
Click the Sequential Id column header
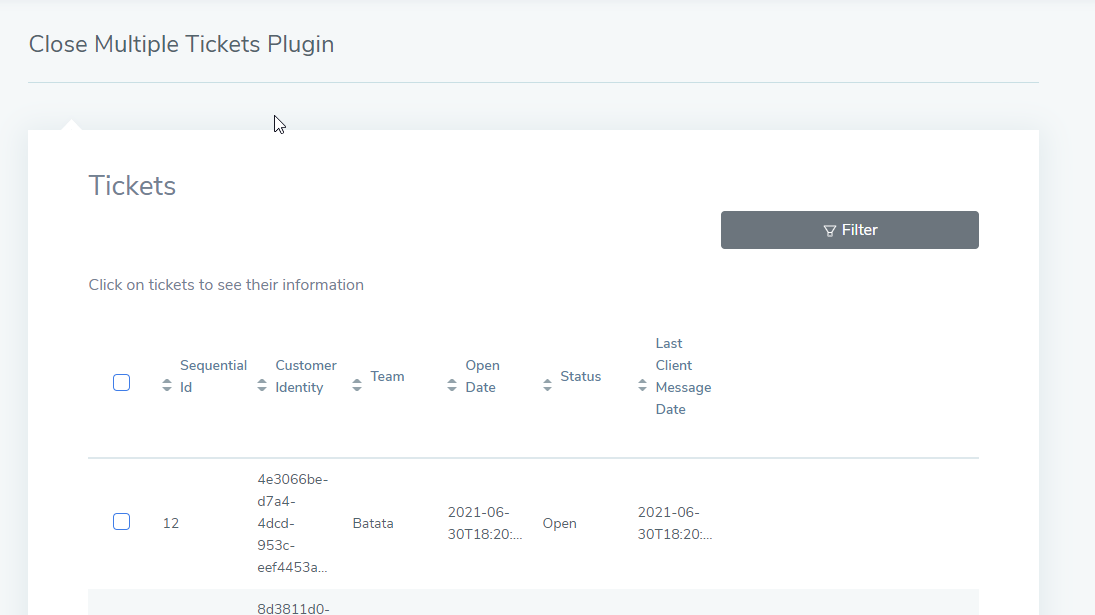[213, 376]
